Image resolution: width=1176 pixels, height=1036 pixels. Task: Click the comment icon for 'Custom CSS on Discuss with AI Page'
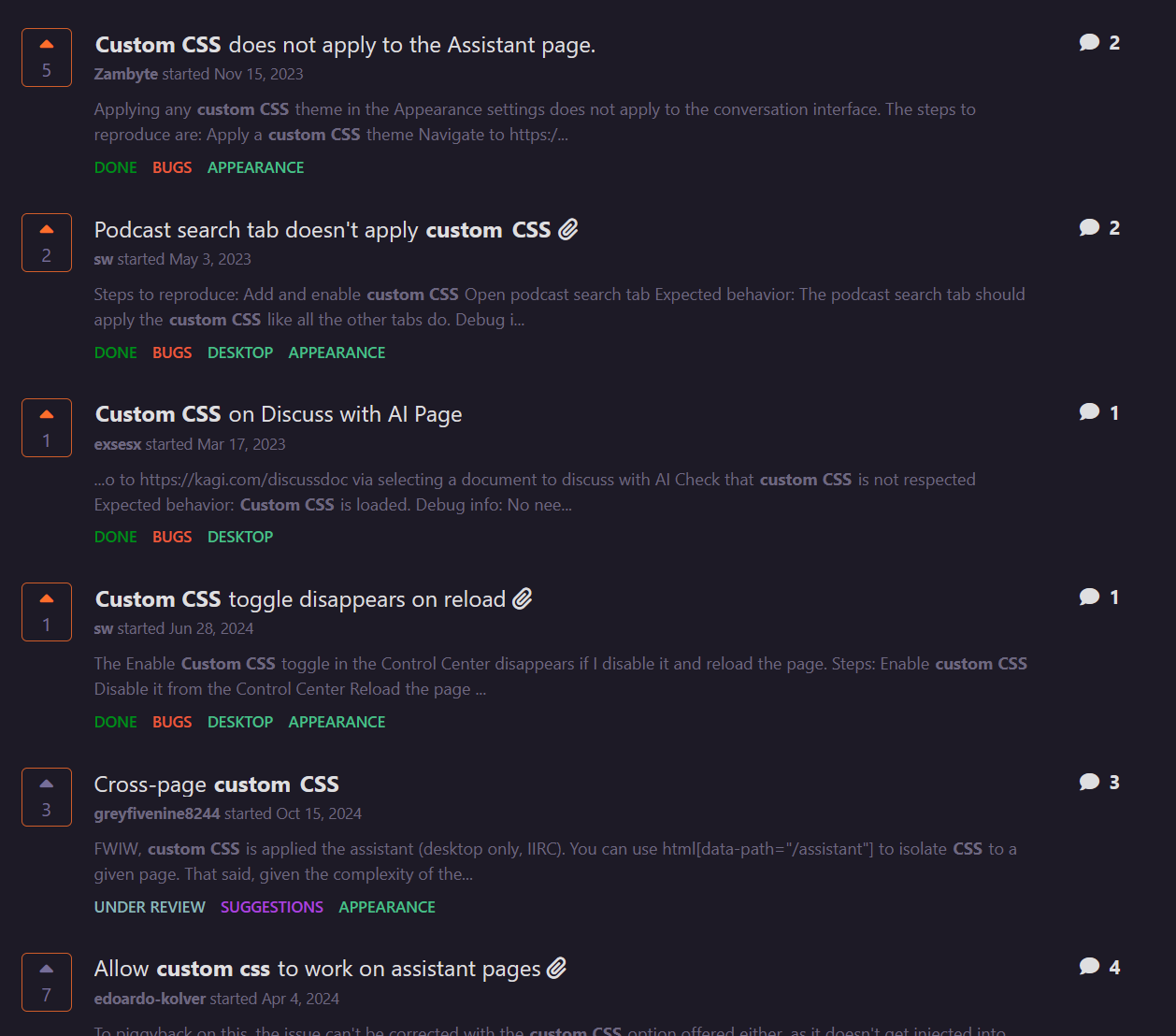point(1089,412)
